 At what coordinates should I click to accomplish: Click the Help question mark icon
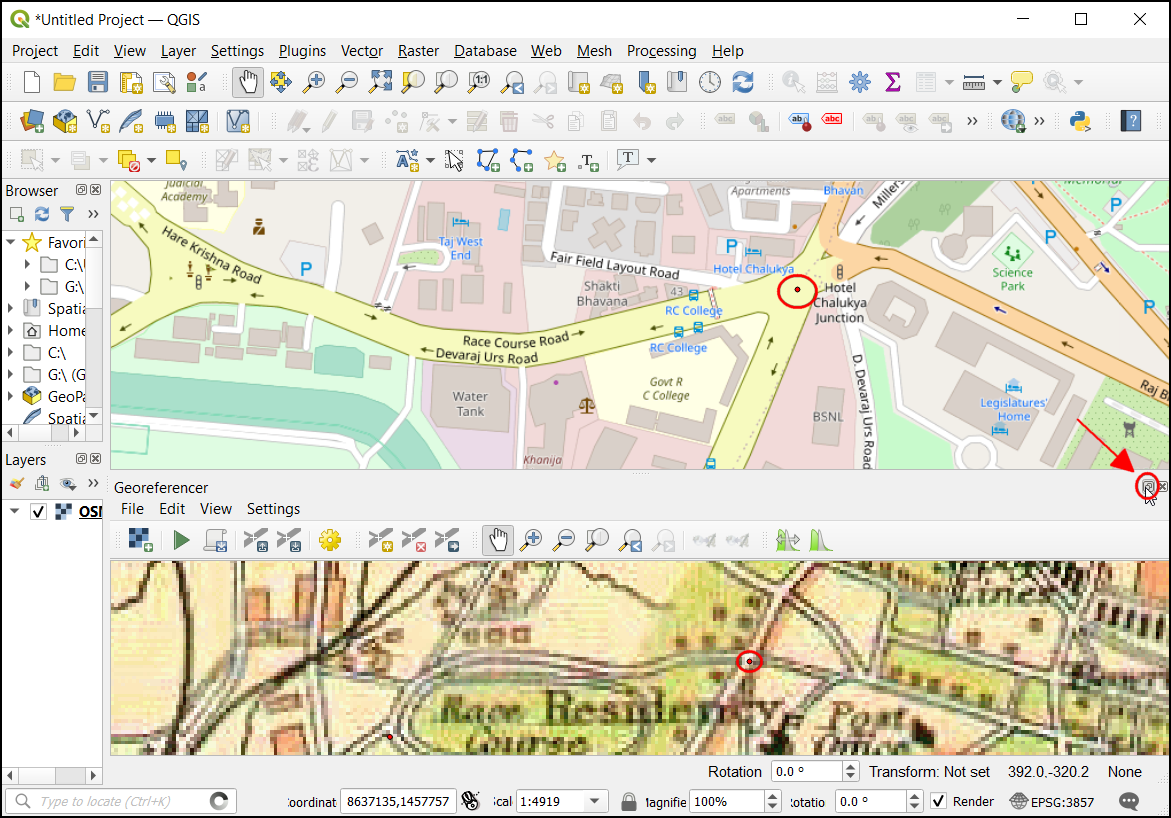1131,120
